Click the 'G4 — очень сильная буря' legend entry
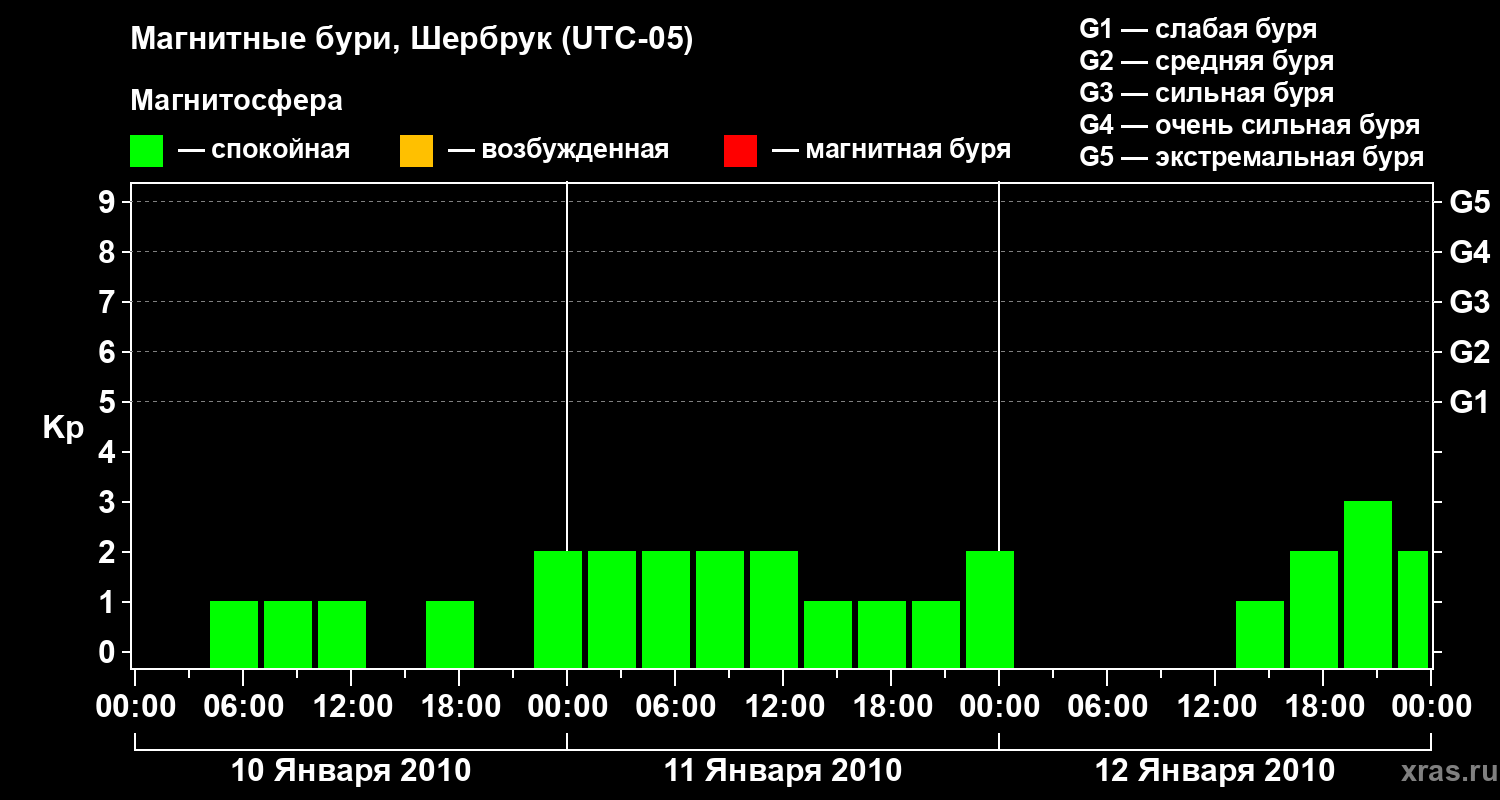The width and height of the screenshot is (1500, 800). click(x=1250, y=125)
